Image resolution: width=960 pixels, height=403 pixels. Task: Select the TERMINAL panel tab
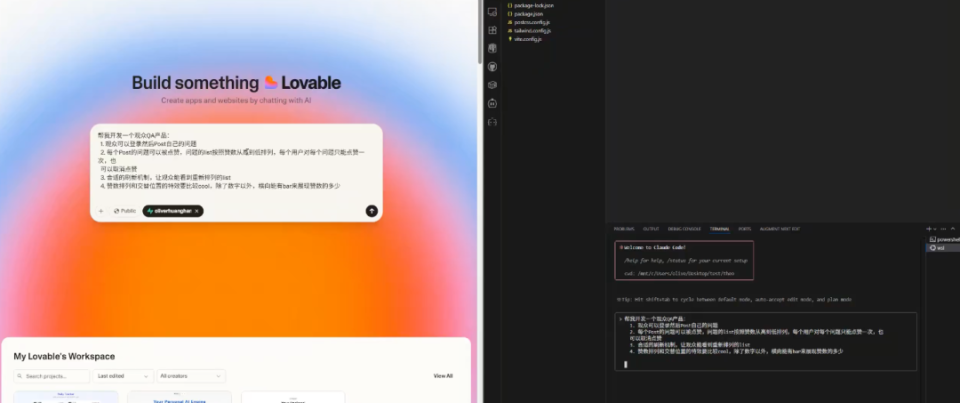(x=719, y=229)
